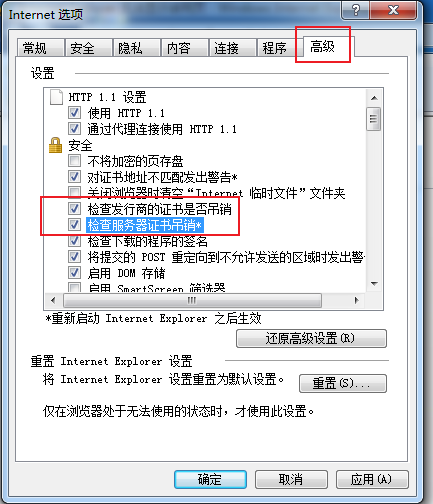Toggle 启用 DOM 存储 checkbox
Image resolution: width=433 pixels, height=504 pixels.
coord(74,273)
